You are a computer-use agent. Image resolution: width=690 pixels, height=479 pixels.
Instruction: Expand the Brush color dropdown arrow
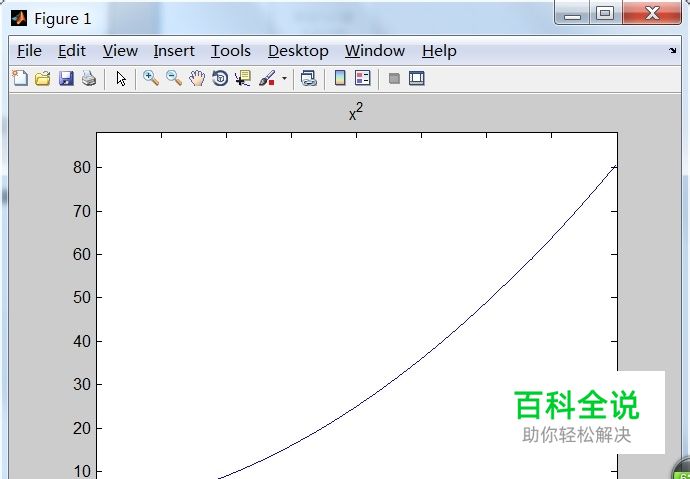pyautogui.click(x=284, y=79)
